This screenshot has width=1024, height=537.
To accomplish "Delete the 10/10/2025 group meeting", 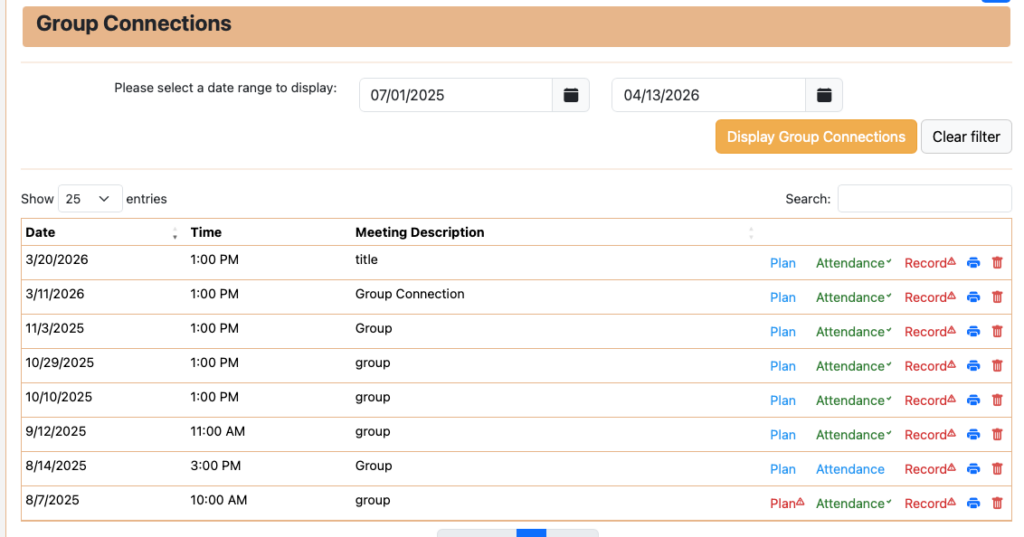I will click(x=997, y=400).
